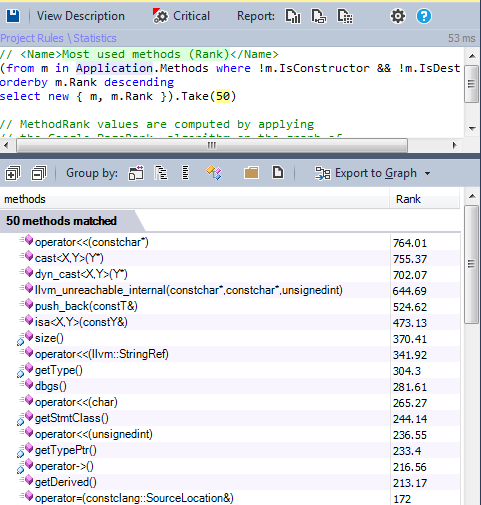Open the blue help question mark

tap(424, 16)
